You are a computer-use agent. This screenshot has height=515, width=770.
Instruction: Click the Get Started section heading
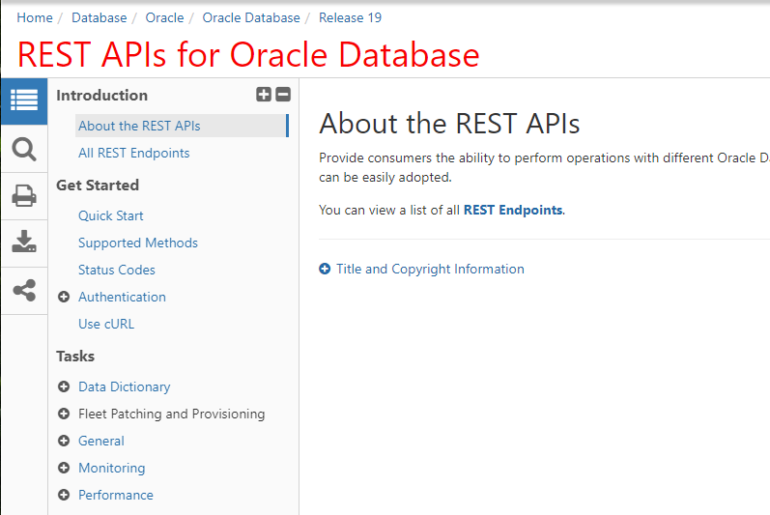point(97,185)
